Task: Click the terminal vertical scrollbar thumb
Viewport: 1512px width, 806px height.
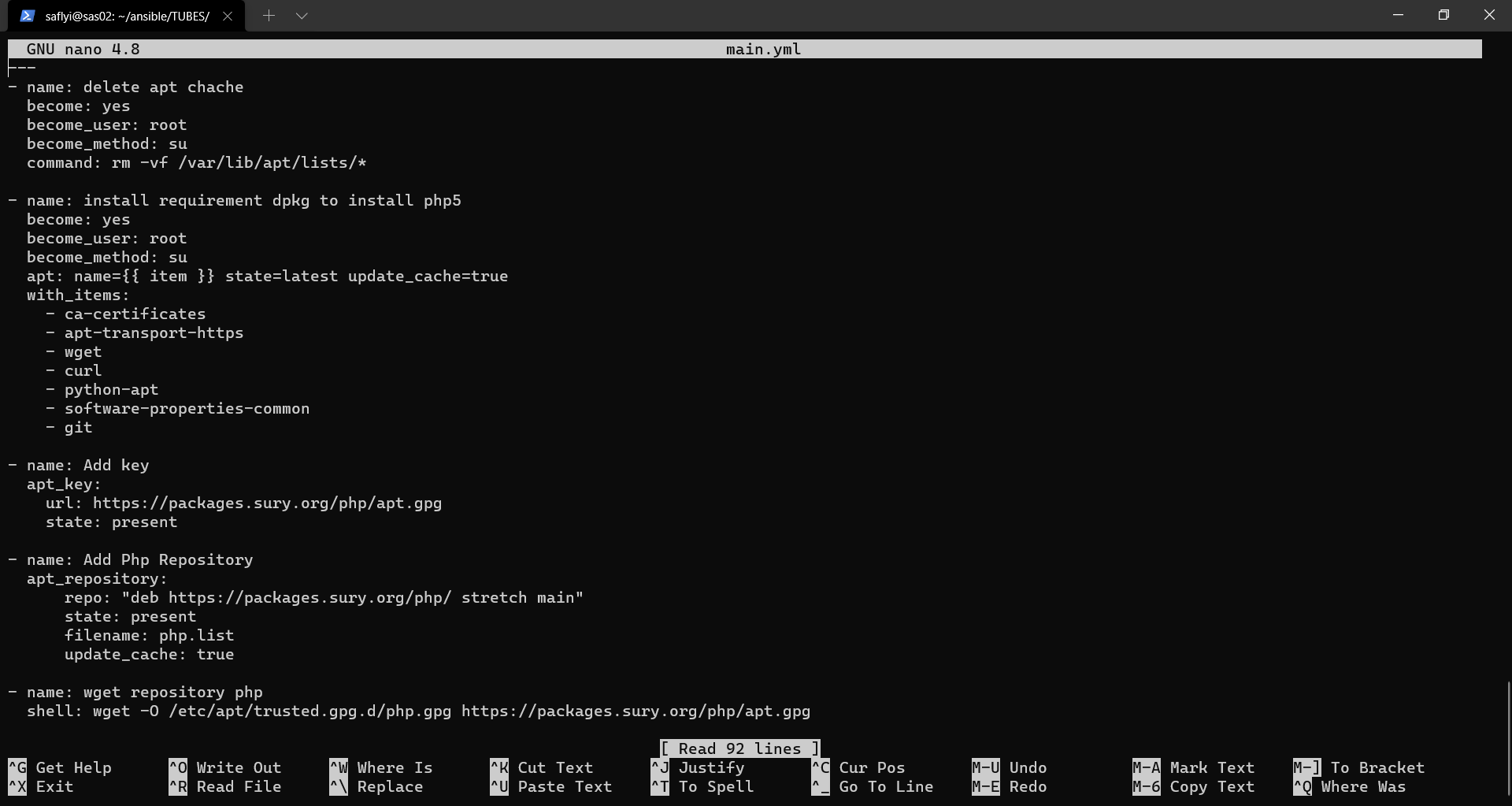Action: [x=1508, y=739]
